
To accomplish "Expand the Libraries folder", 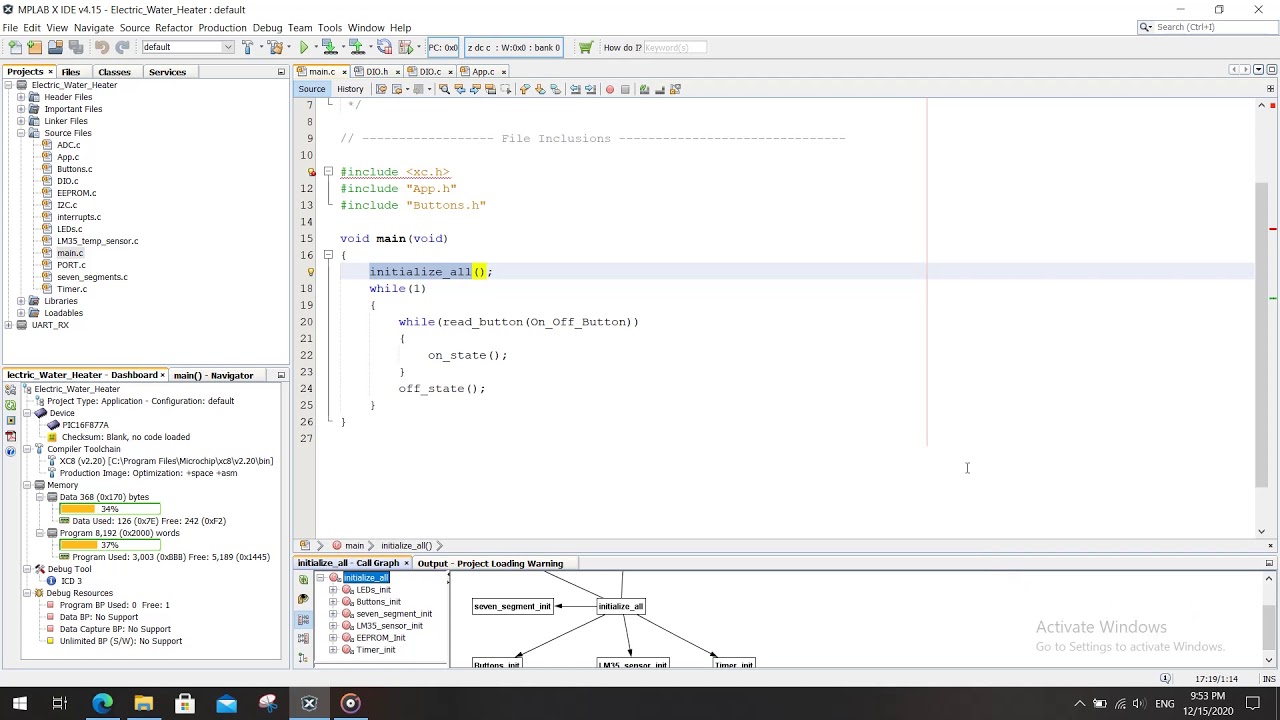I will click(x=21, y=301).
